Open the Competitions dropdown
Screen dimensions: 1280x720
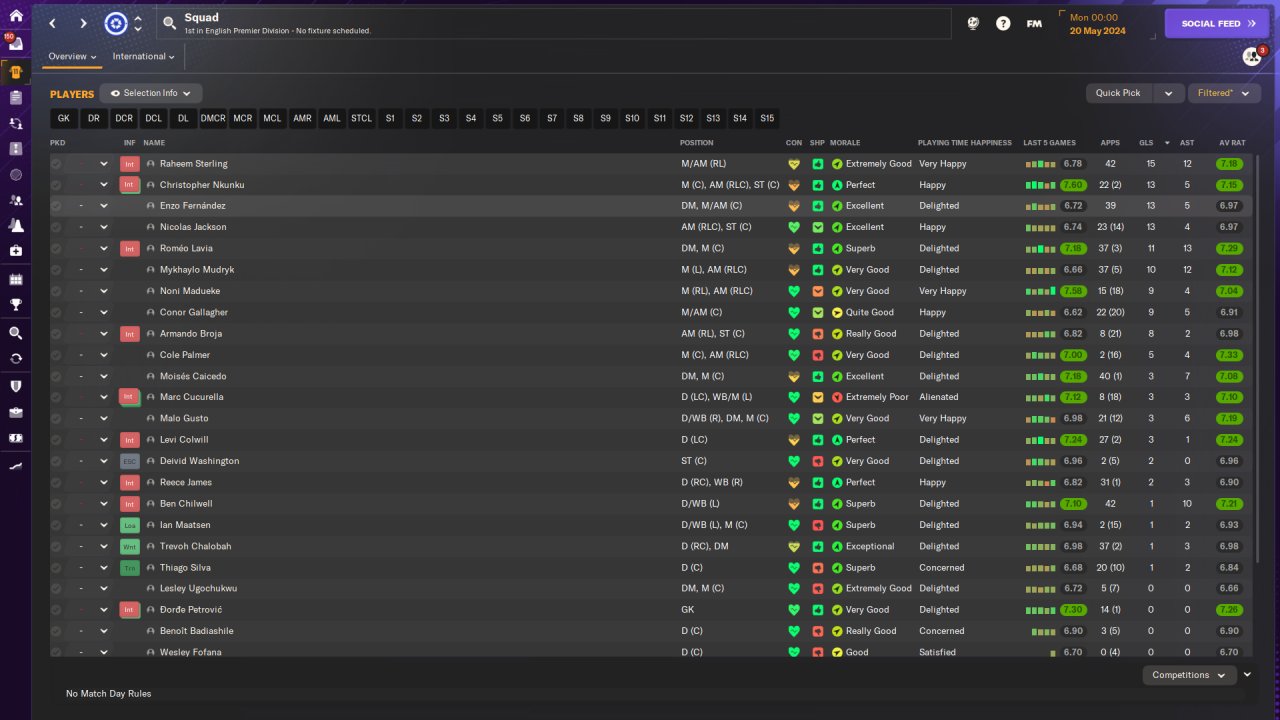[1189, 675]
